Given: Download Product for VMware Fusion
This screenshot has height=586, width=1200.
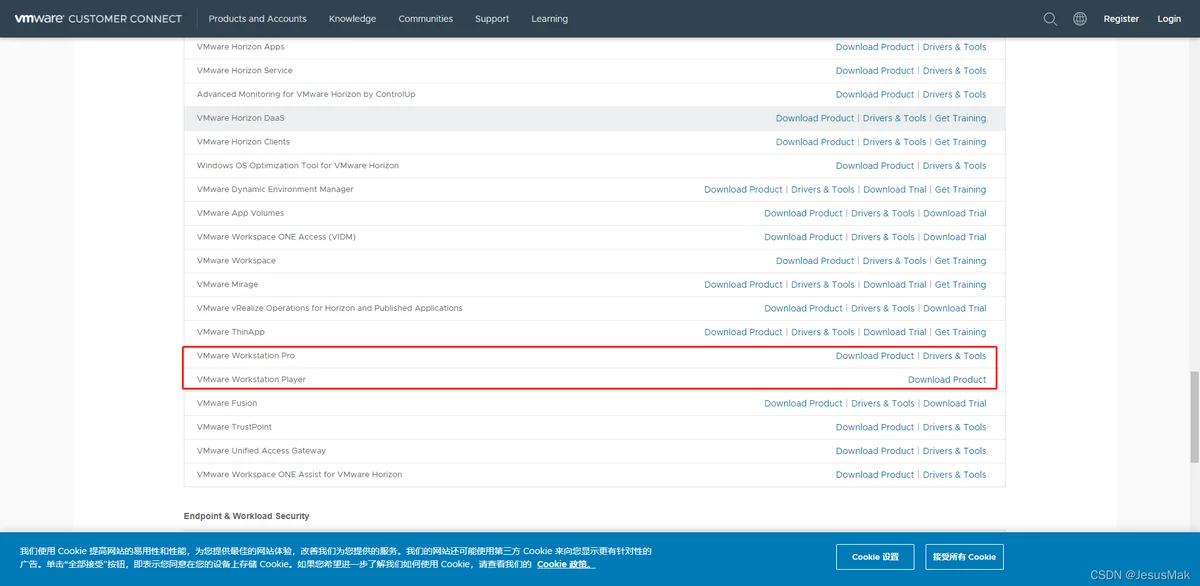Looking at the screenshot, I should (x=804, y=404).
